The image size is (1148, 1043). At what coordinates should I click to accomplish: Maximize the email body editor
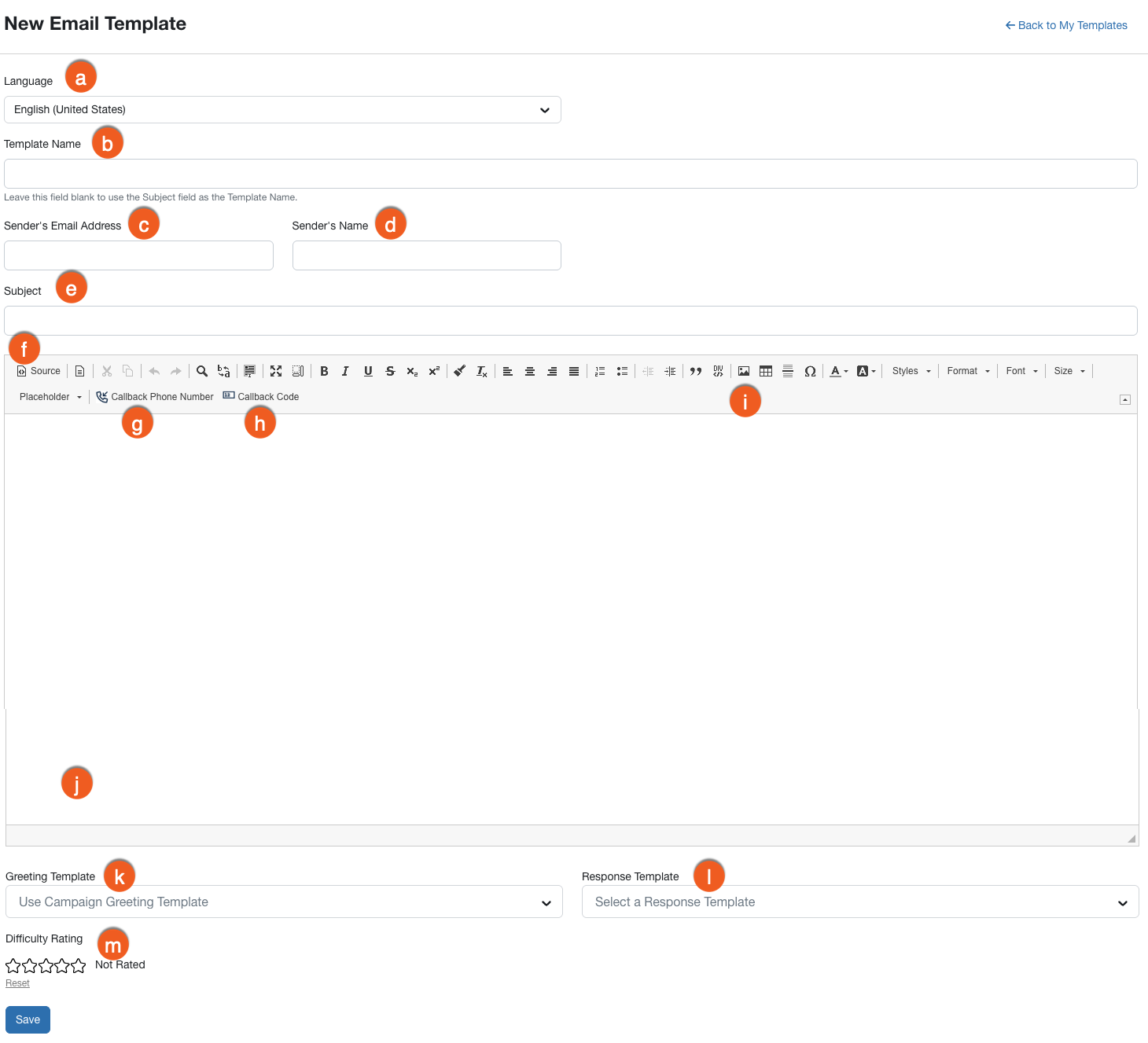pos(276,370)
